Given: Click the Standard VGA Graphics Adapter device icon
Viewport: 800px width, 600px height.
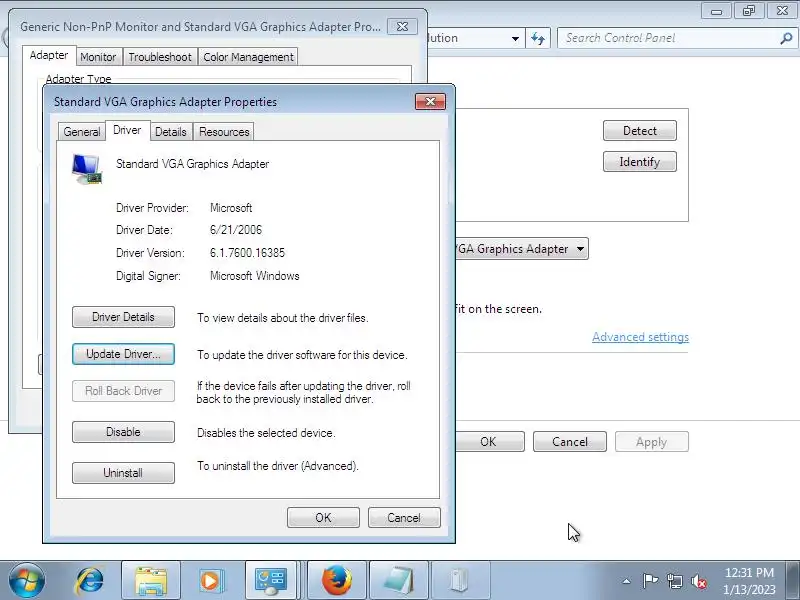Looking at the screenshot, I should pyautogui.click(x=87, y=169).
